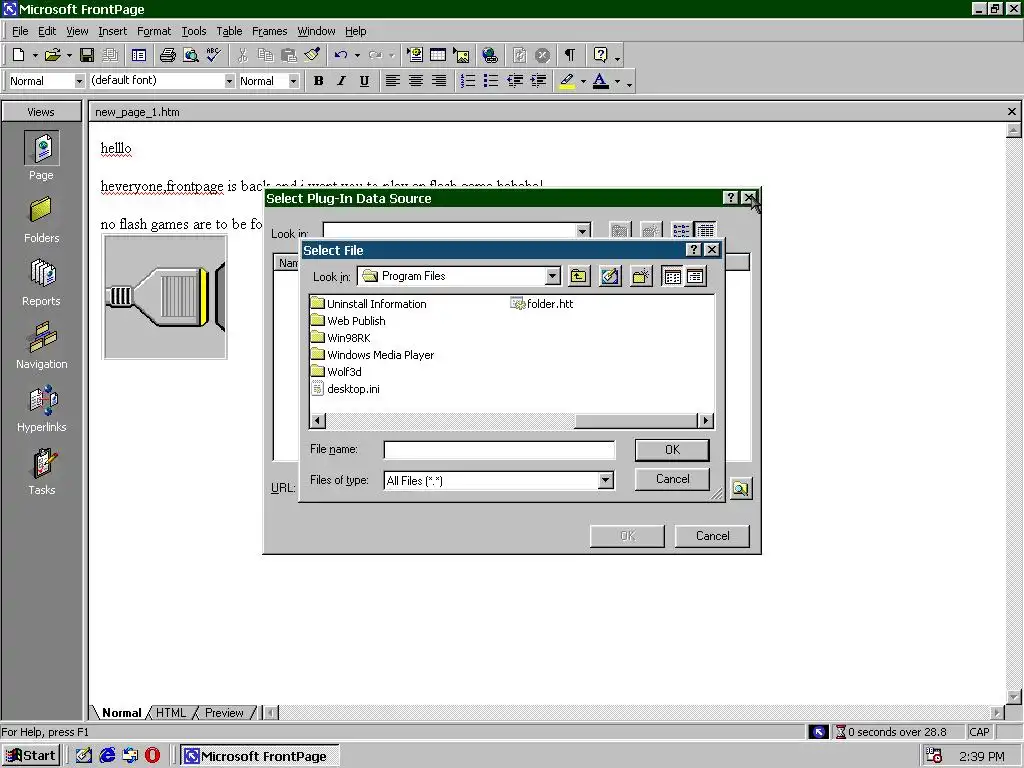Click Cancel in Select File dialog

pos(672,479)
